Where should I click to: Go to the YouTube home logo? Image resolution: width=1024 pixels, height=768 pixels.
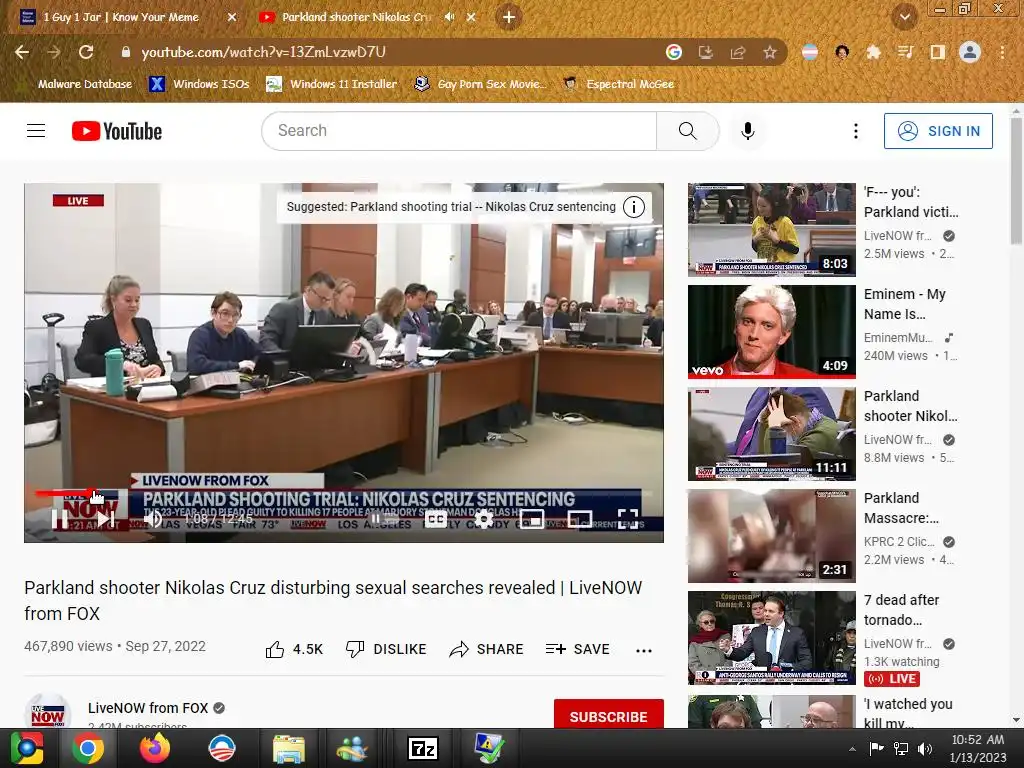[116, 131]
